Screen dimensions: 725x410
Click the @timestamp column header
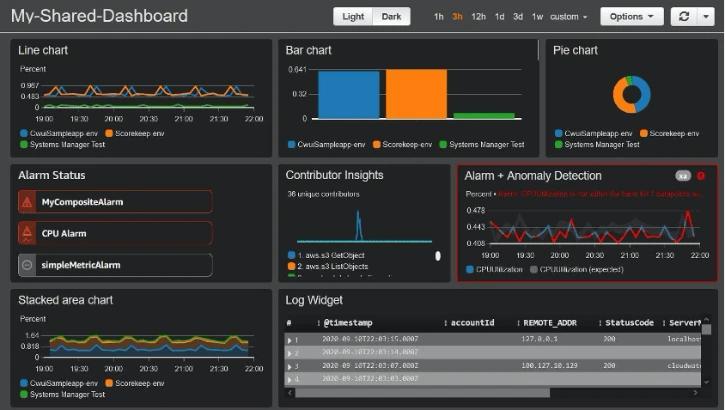click(x=348, y=323)
